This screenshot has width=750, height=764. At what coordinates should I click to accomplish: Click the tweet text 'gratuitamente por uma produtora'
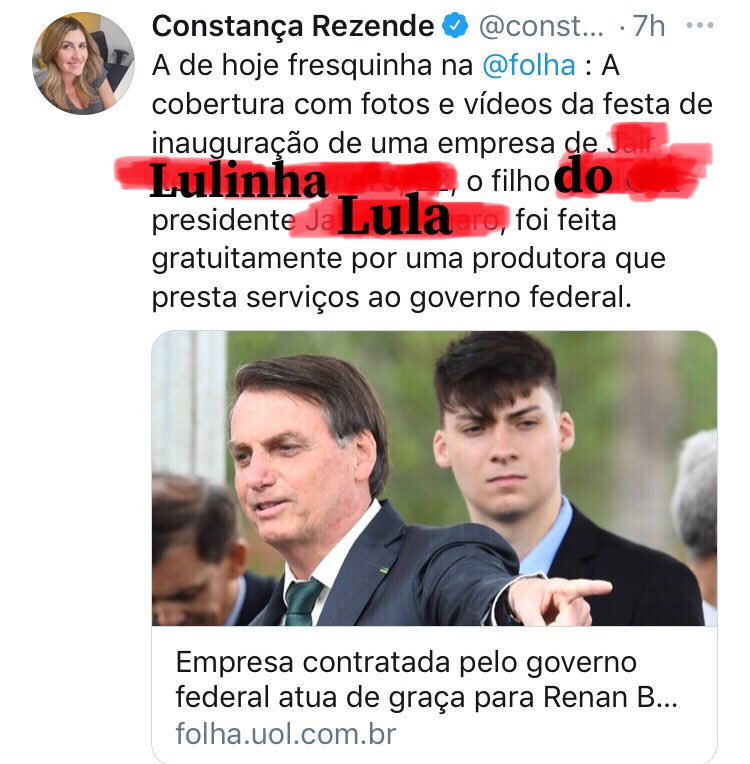379,259
